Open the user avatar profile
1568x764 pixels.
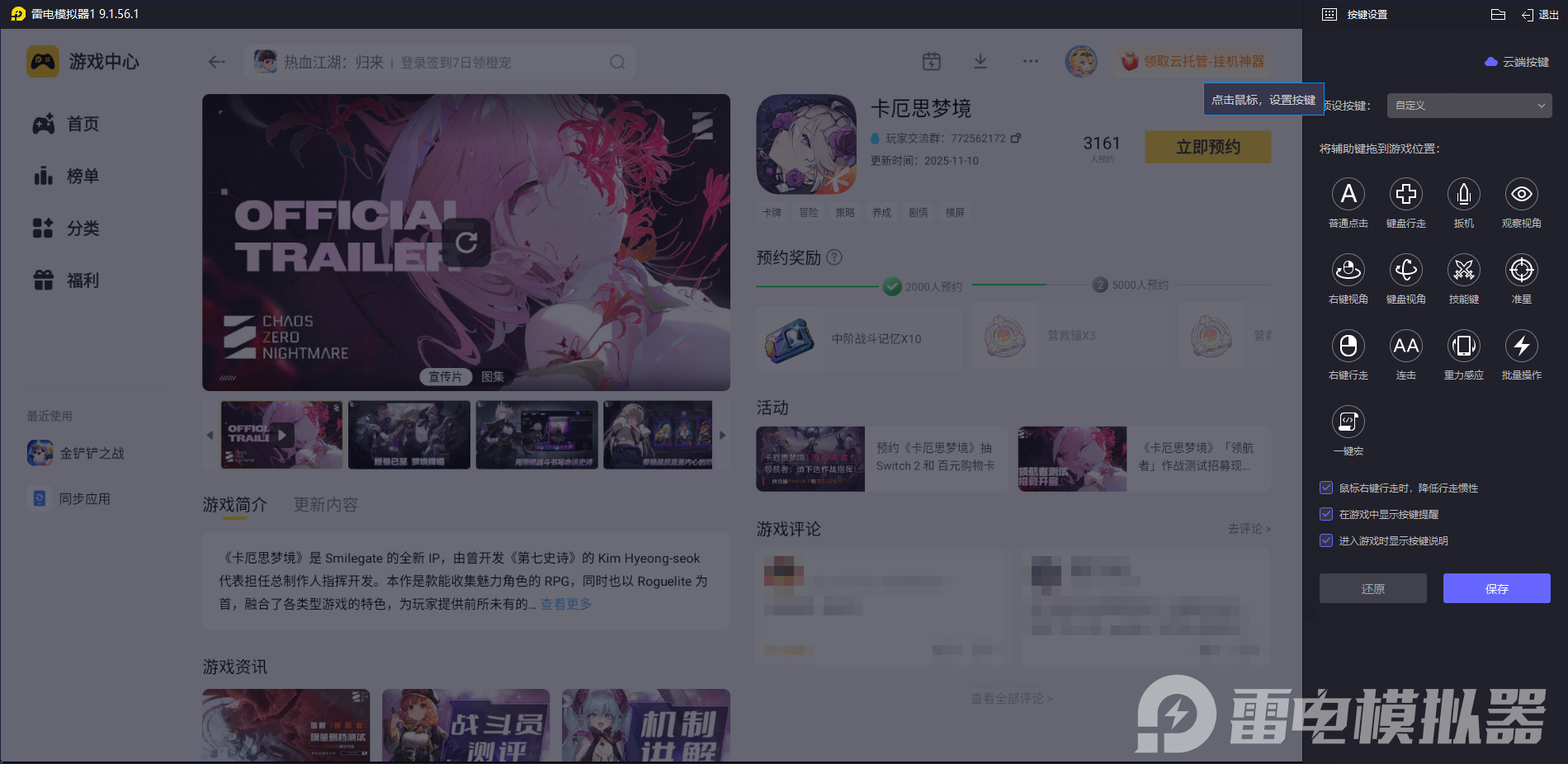1081,61
